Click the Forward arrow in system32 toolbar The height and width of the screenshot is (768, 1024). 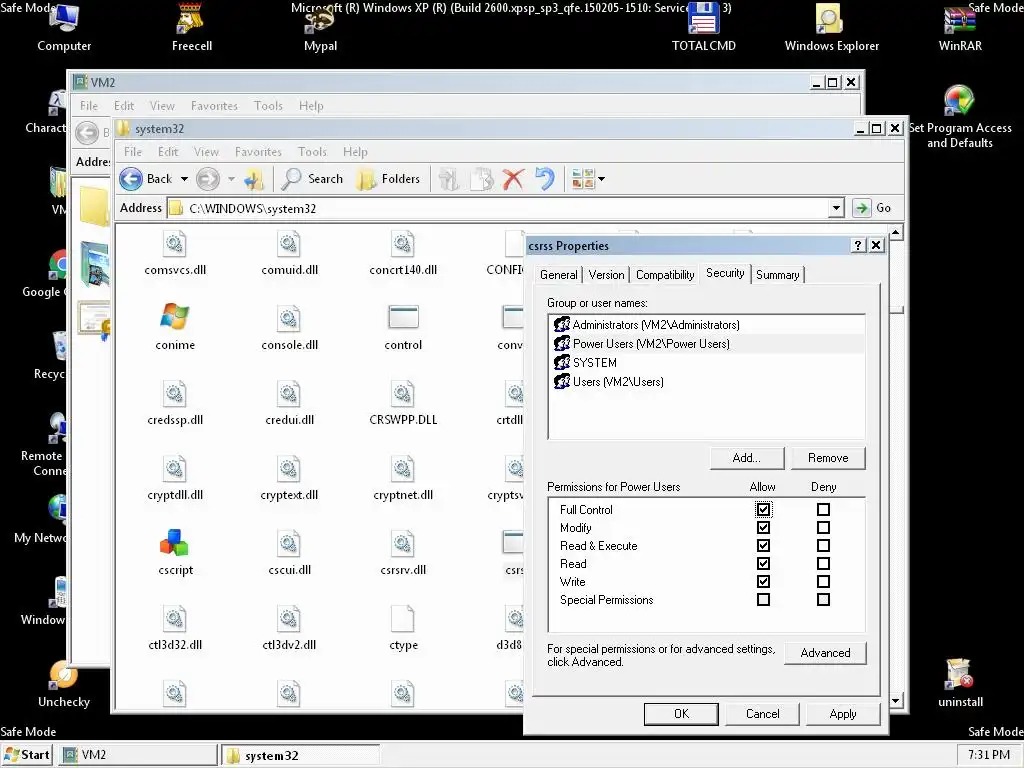tap(208, 179)
